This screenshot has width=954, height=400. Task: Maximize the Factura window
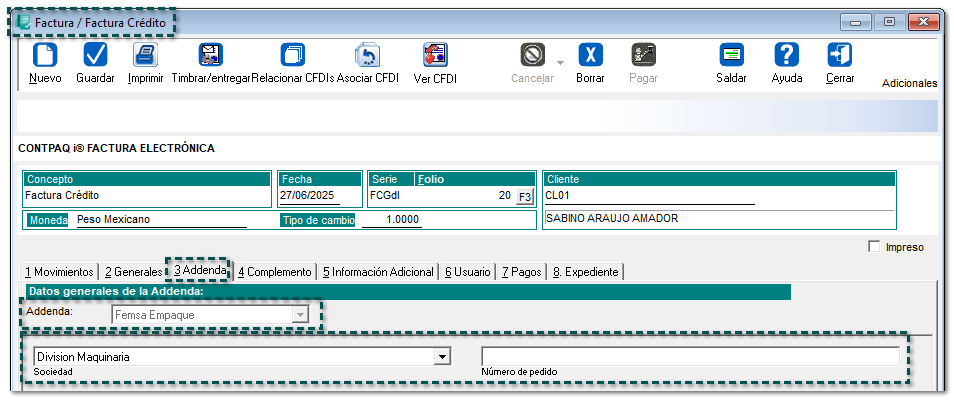coord(890,23)
